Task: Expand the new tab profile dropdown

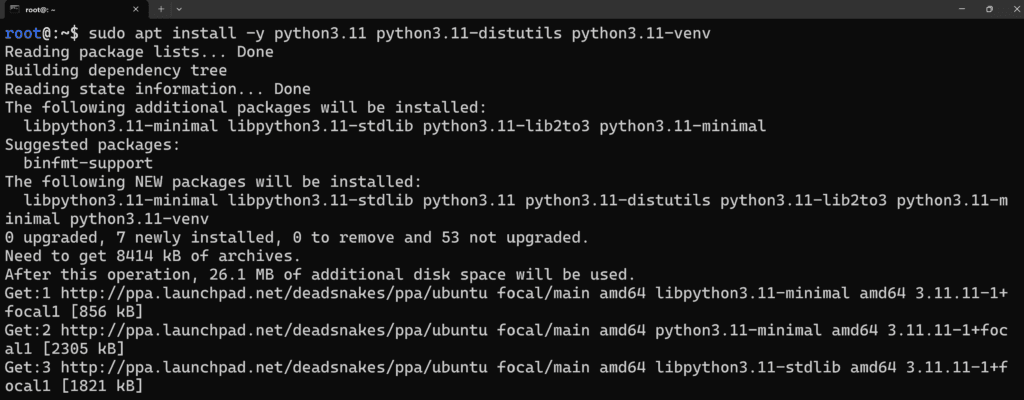Action: tap(180, 9)
